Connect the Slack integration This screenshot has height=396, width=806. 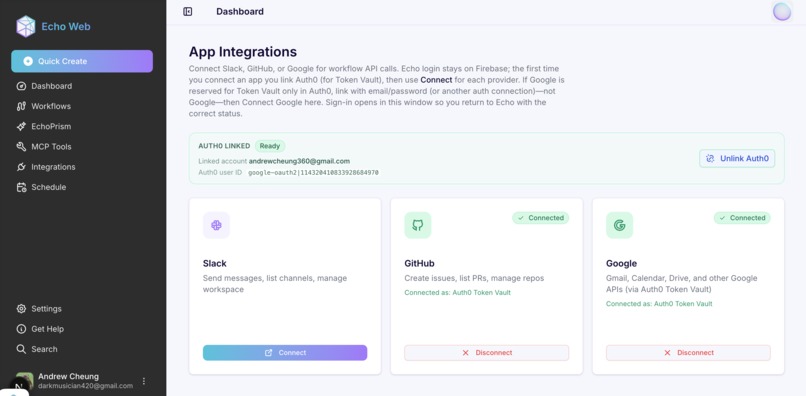[x=285, y=353]
